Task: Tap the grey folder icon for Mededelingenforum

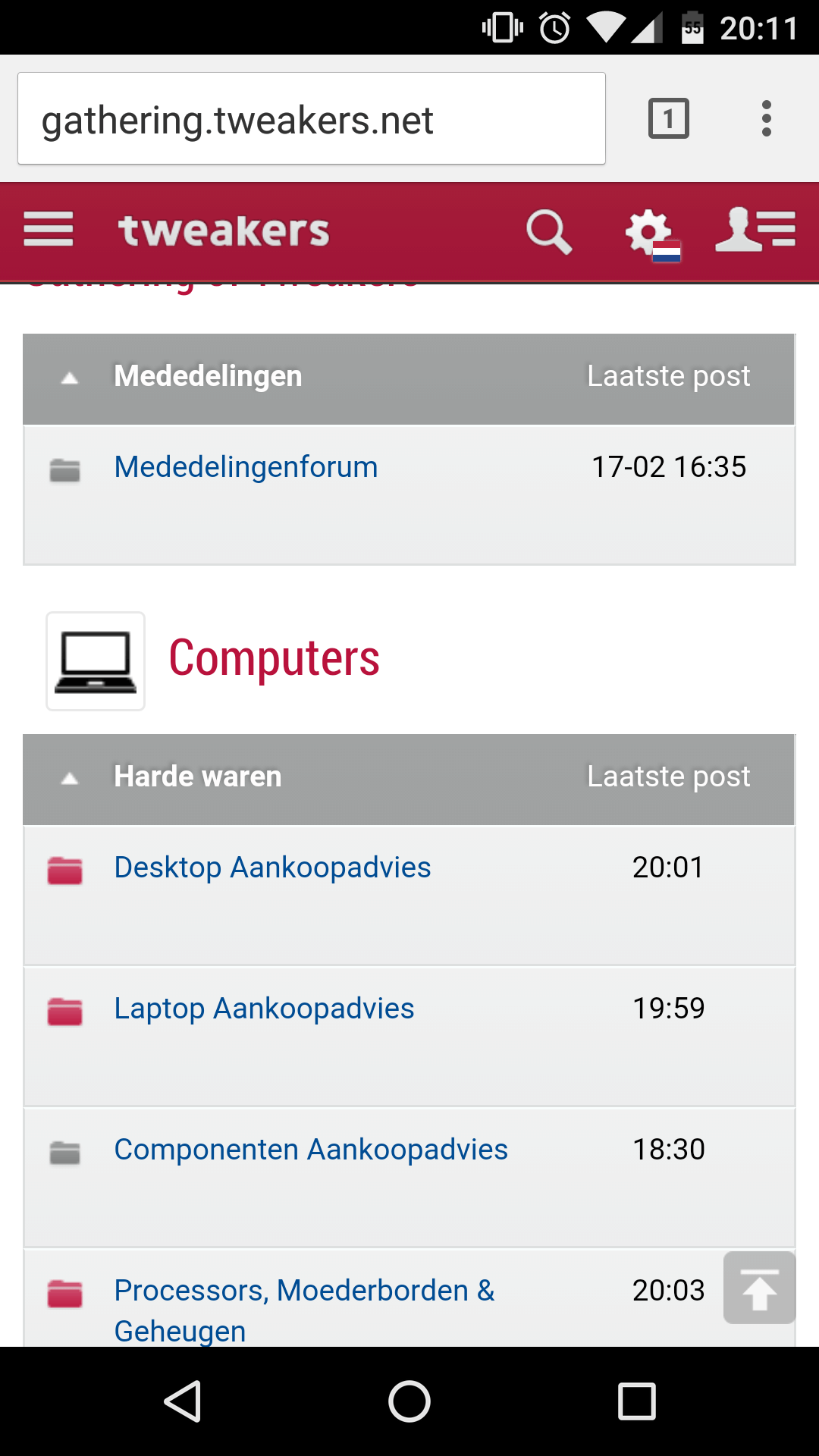Action: coord(65,469)
